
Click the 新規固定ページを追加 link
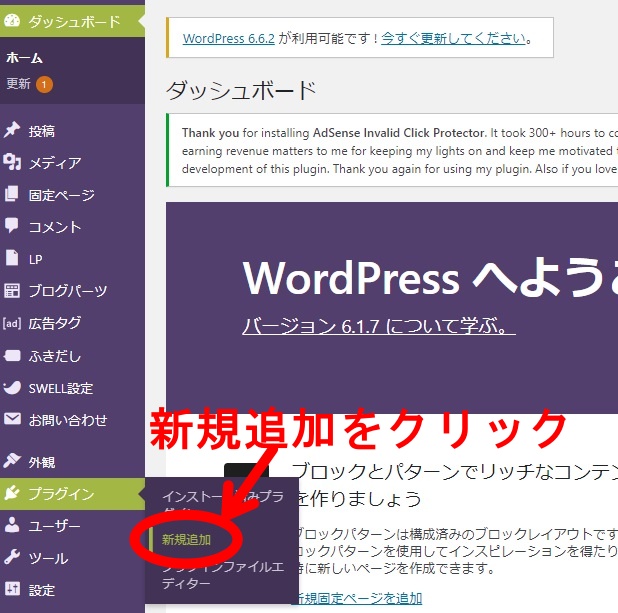click(x=357, y=598)
